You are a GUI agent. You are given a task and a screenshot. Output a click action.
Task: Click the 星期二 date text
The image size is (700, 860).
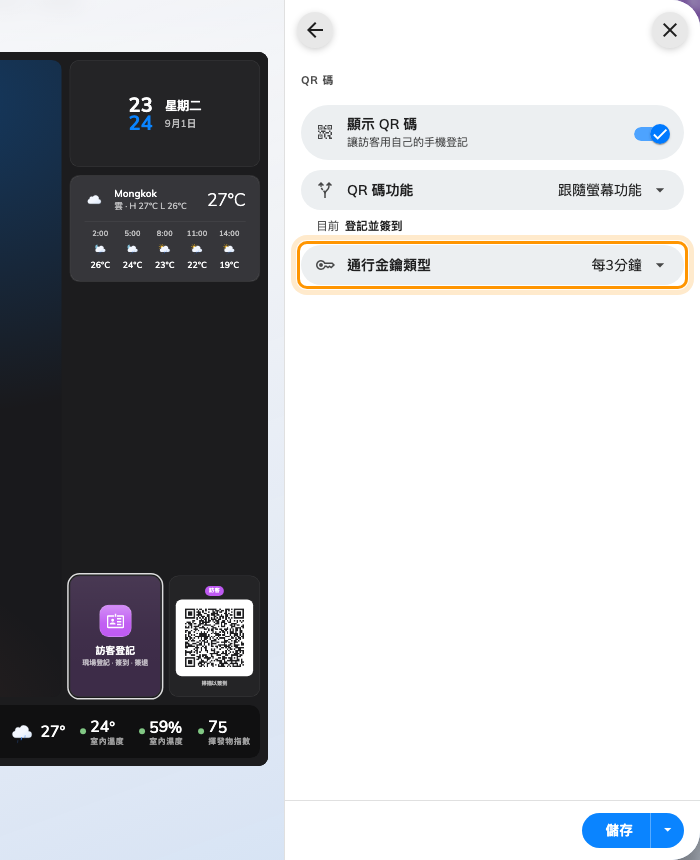(183, 105)
